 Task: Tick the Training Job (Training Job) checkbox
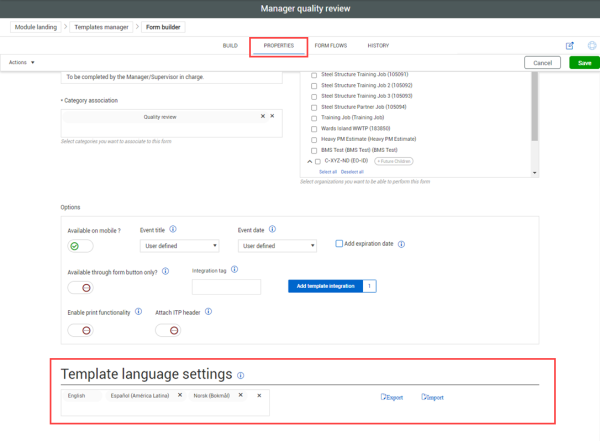tap(315, 117)
